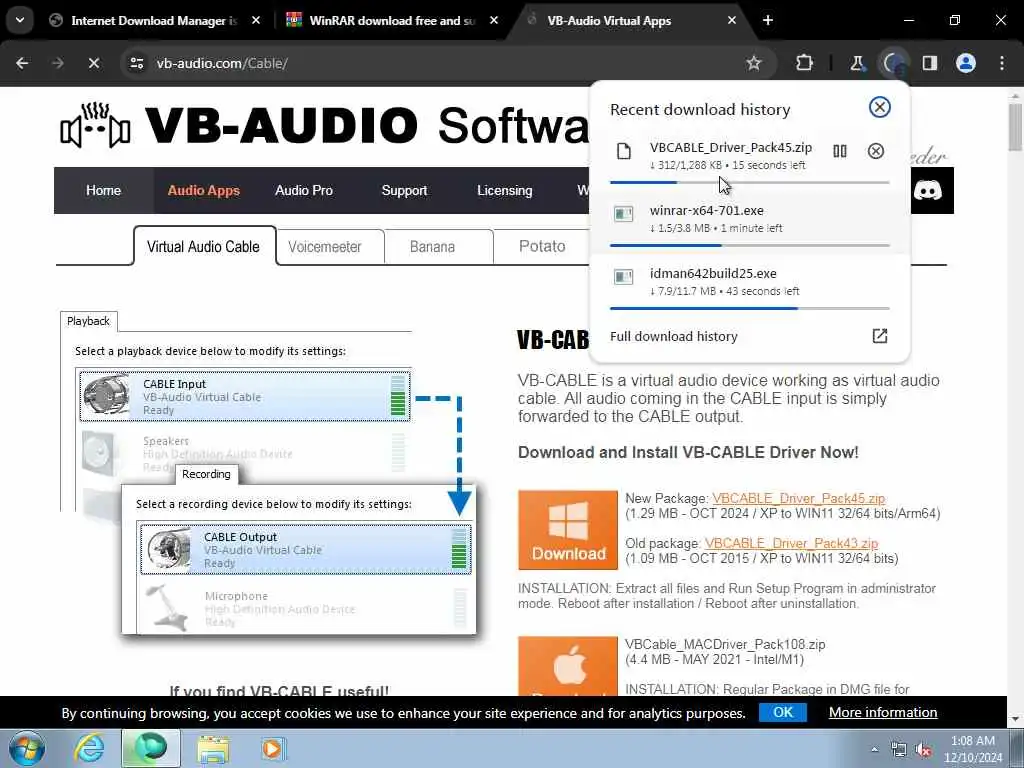Open the Licensing menu item
This screenshot has width=1024, height=768.
coord(505,191)
